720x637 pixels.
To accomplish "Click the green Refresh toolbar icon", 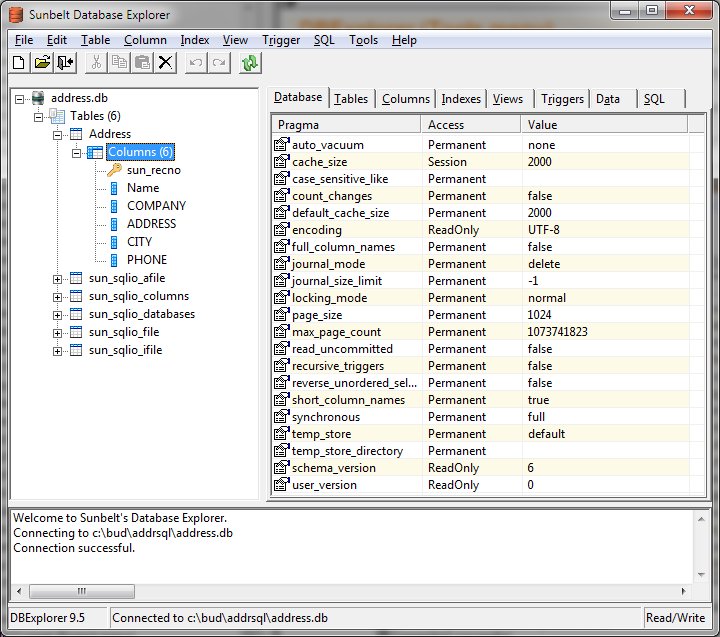I will (250, 63).
